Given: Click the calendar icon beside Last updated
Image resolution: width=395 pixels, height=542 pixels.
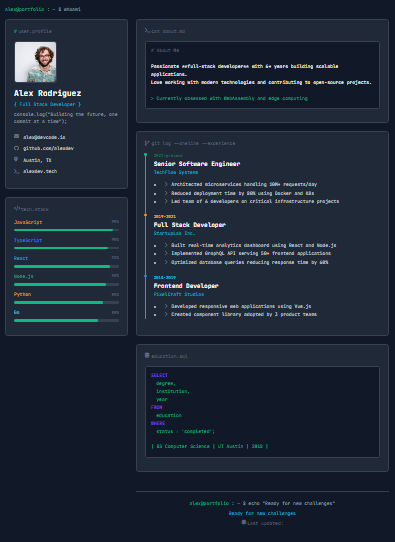Looking at the screenshot, I should click(x=243, y=522).
